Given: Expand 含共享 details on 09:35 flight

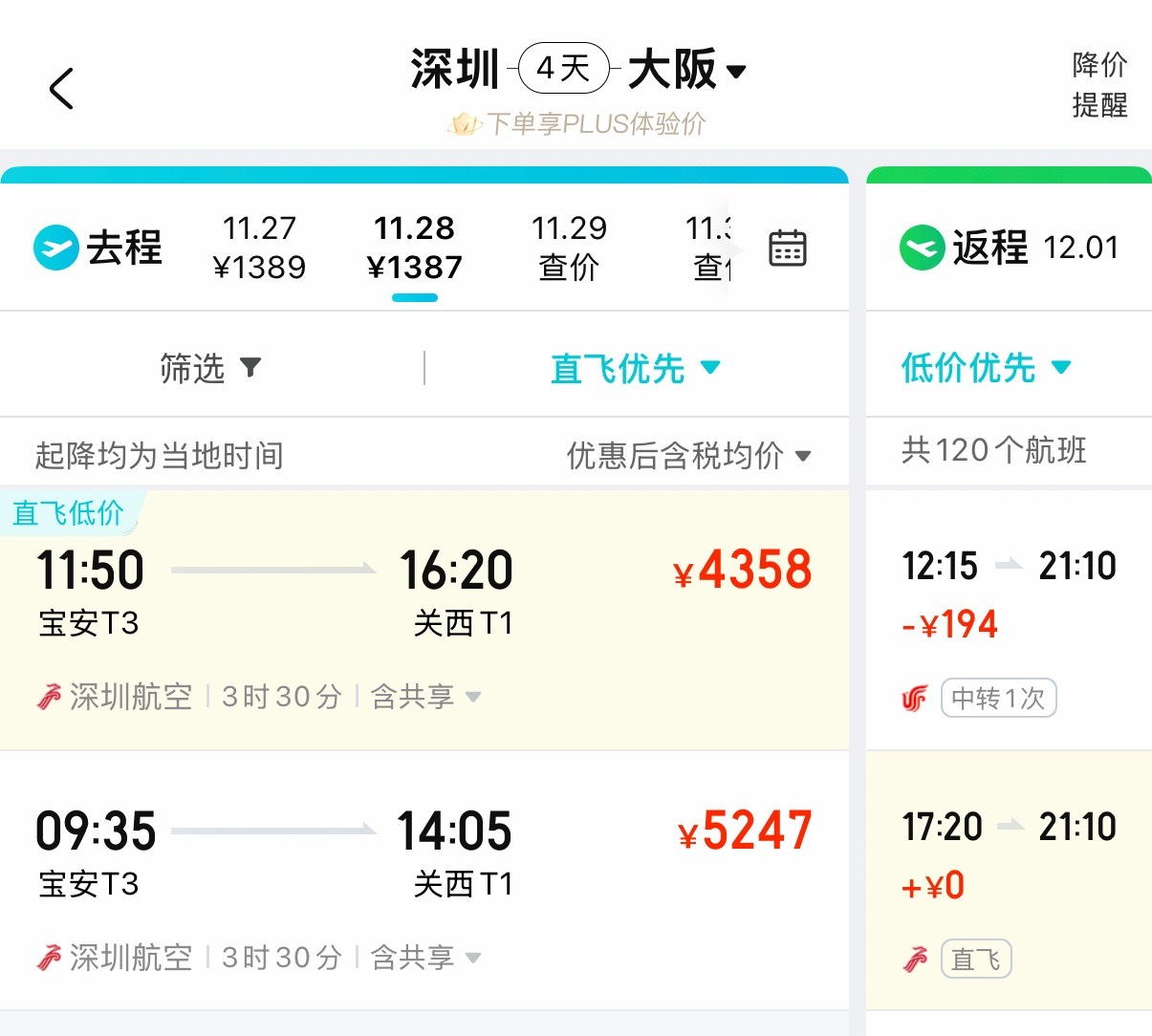Looking at the screenshot, I should coord(472,958).
